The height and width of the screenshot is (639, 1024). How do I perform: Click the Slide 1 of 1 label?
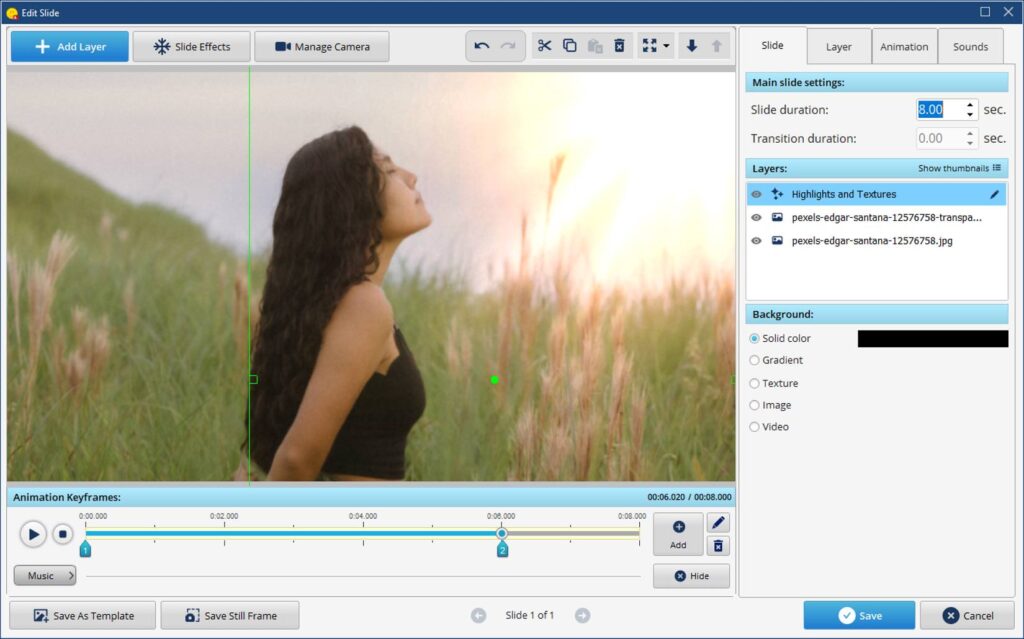point(530,615)
